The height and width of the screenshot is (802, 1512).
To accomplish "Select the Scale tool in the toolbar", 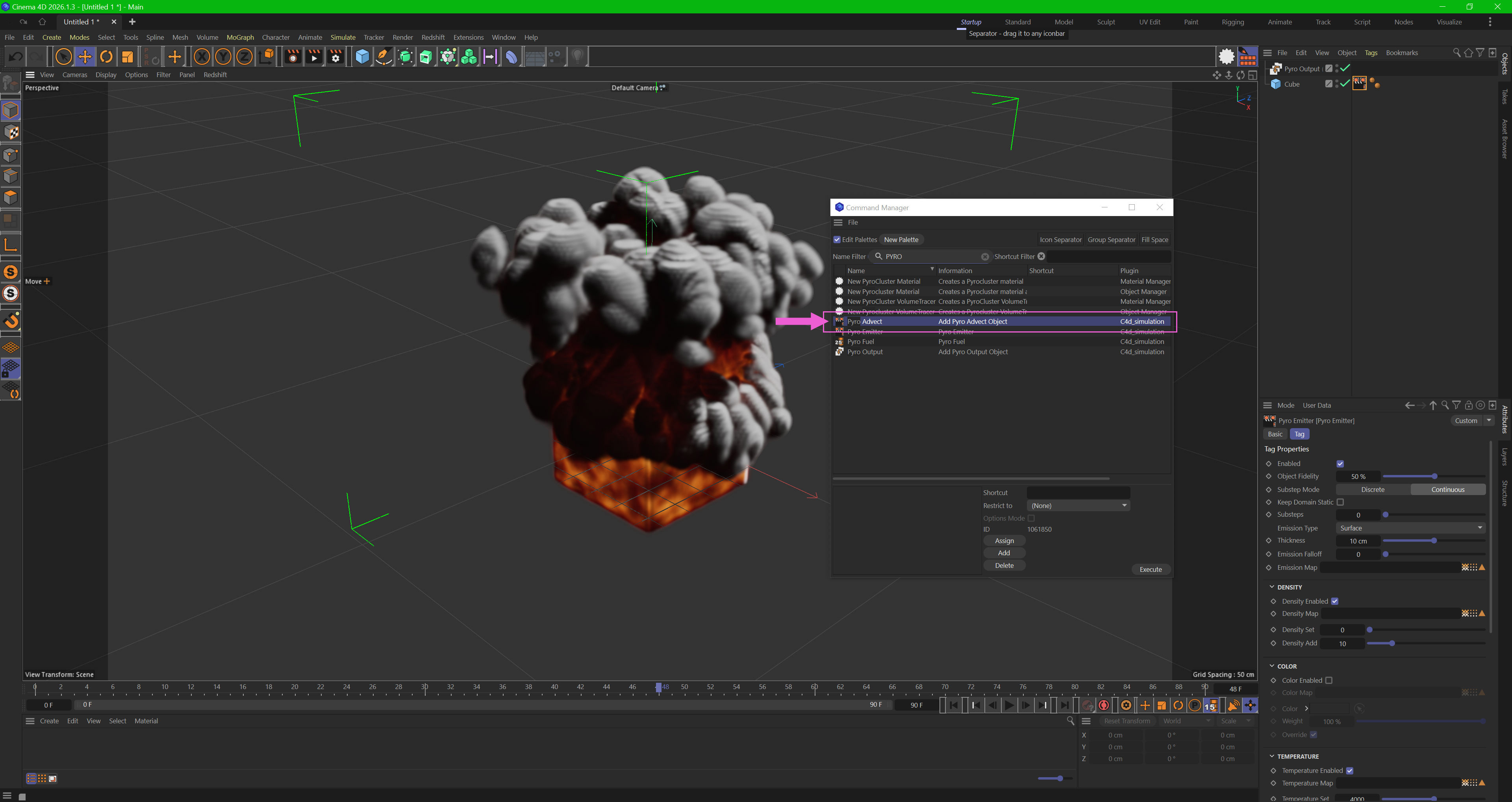I will coord(127,57).
